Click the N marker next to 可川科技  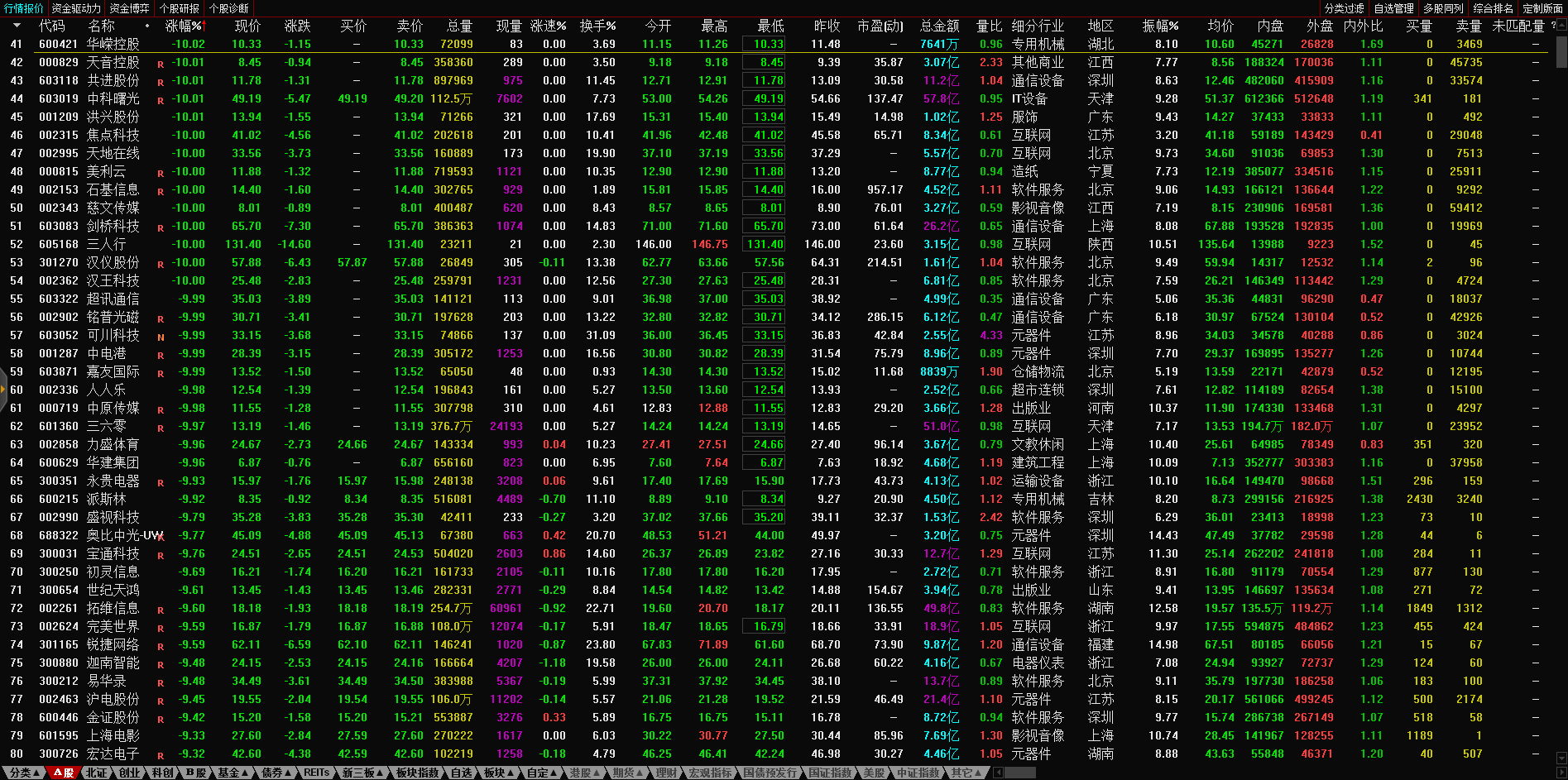click(161, 337)
